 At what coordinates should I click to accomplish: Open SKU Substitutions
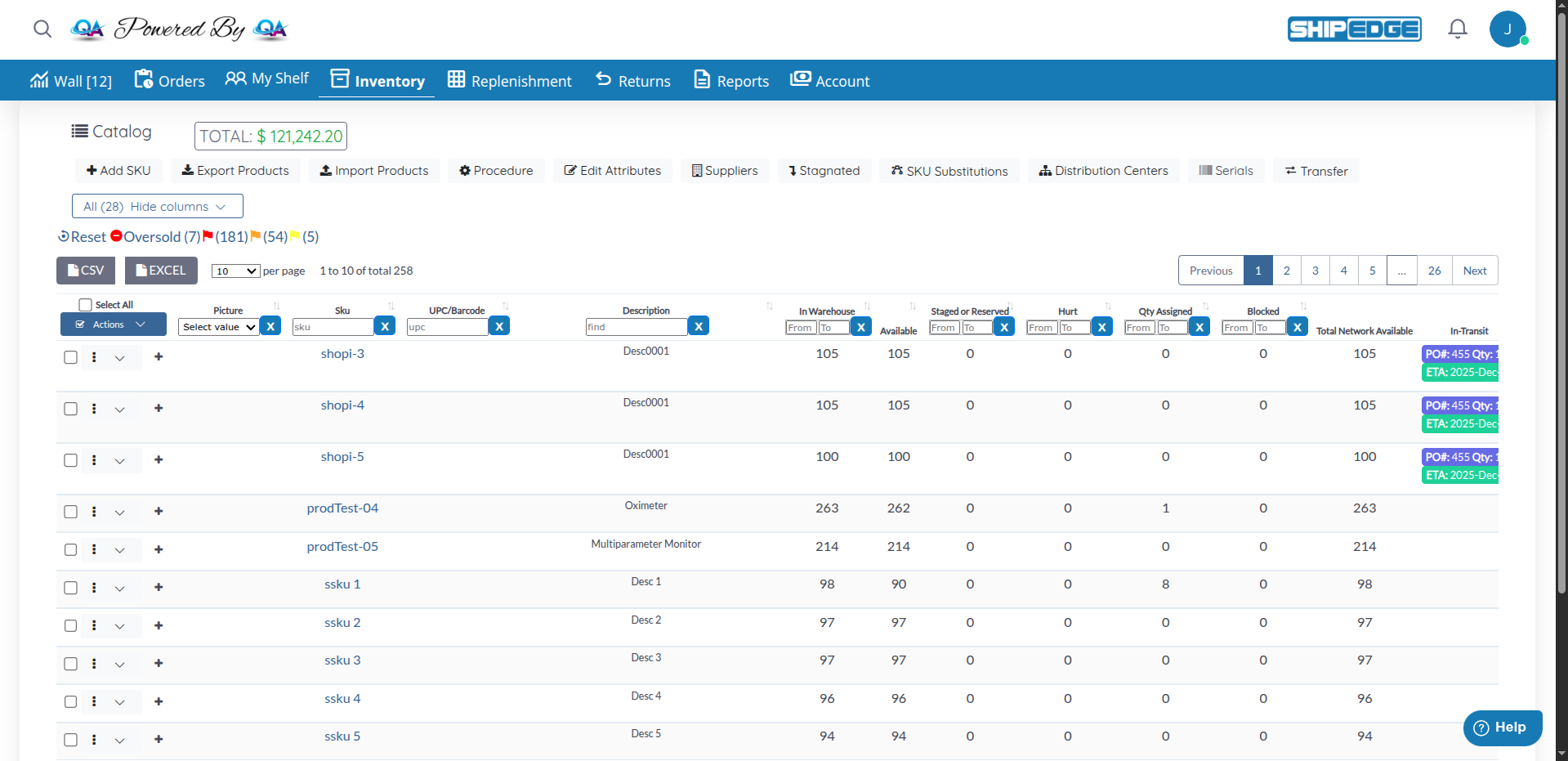click(x=949, y=170)
